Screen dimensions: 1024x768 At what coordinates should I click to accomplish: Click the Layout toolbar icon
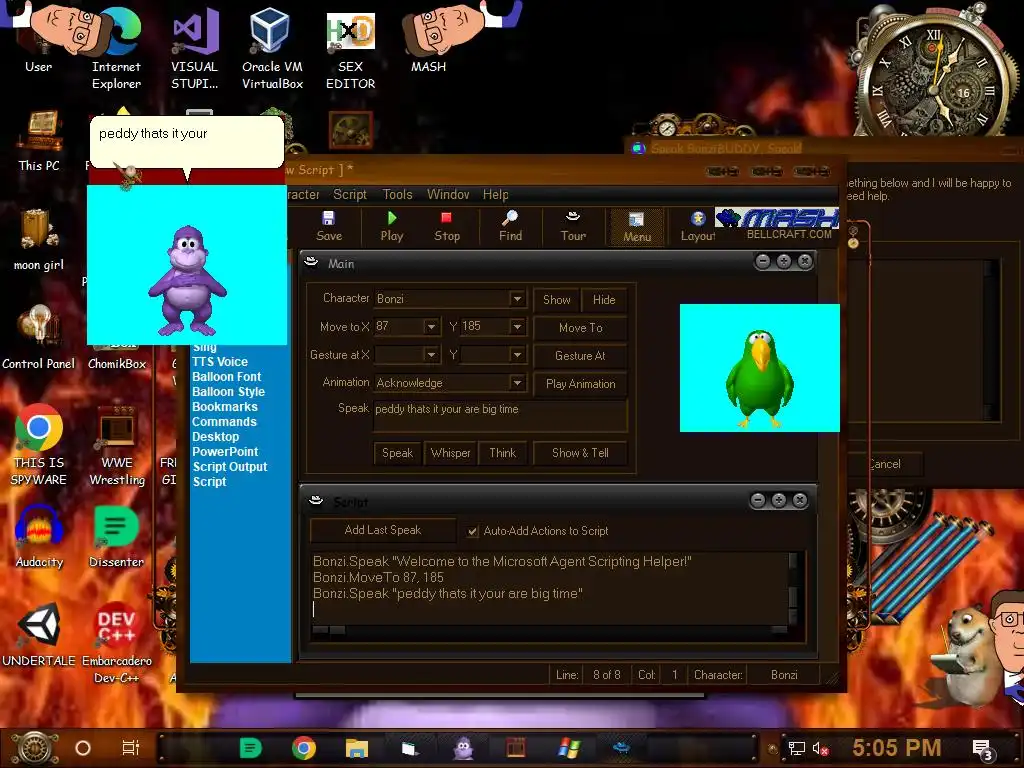698,226
